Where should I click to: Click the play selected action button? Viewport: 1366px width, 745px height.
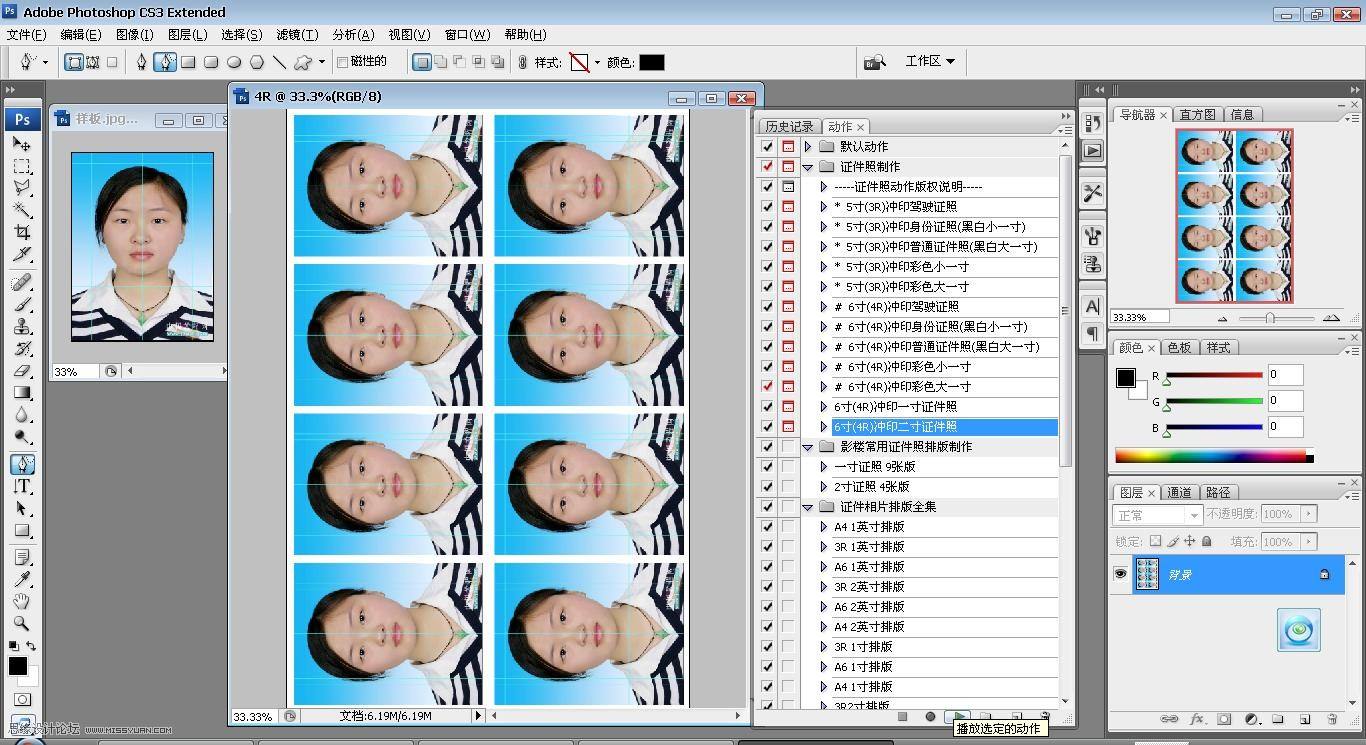[x=958, y=716]
